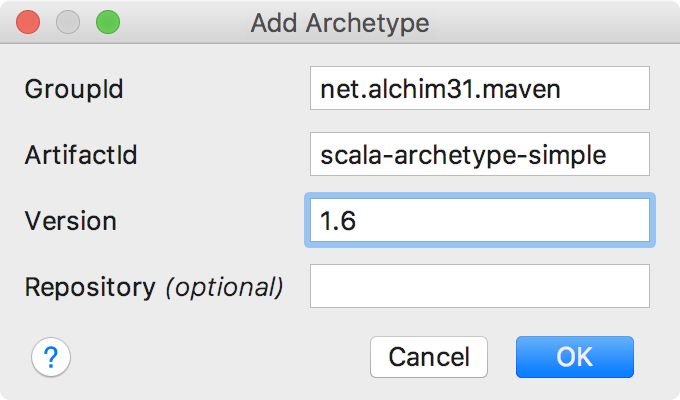
Task: Click the GroupId label
Action: [x=73, y=89]
